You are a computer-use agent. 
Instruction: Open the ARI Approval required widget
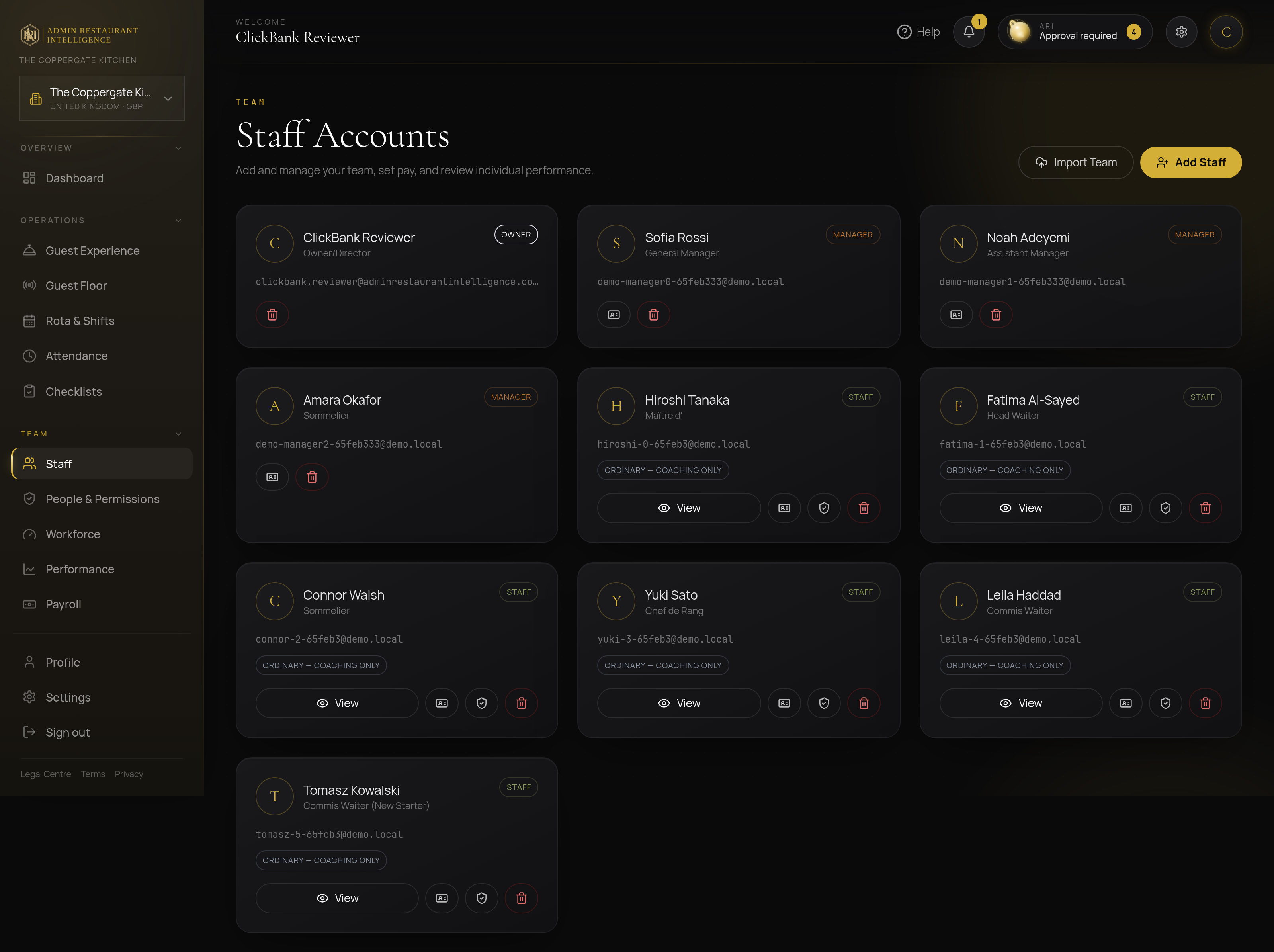tap(1075, 32)
